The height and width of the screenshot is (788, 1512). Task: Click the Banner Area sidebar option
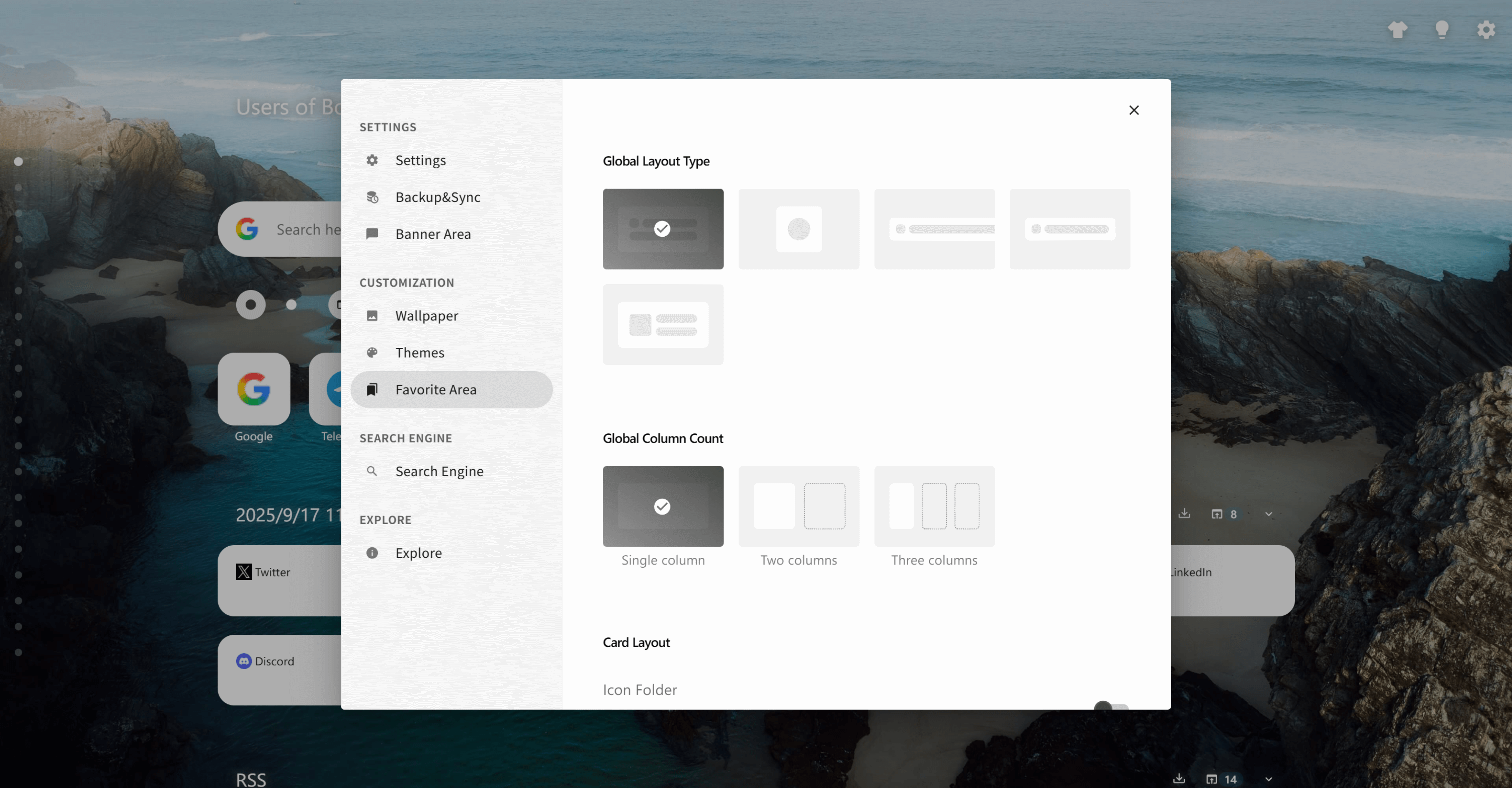point(433,234)
